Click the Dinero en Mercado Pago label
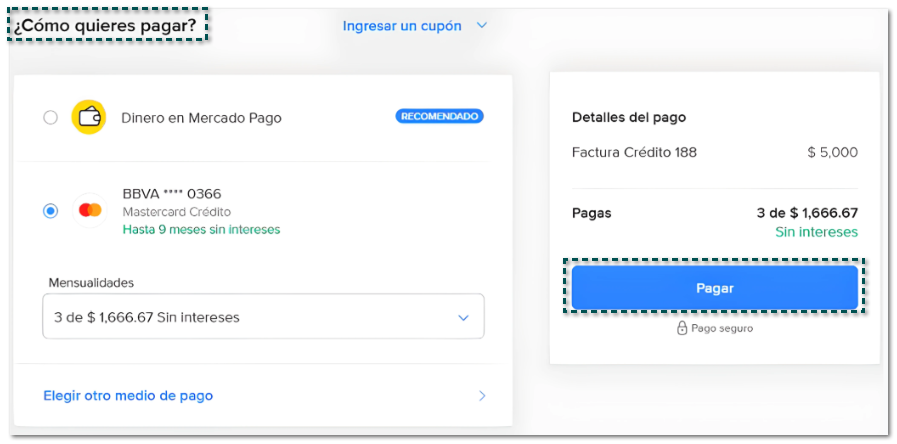 tap(201, 118)
